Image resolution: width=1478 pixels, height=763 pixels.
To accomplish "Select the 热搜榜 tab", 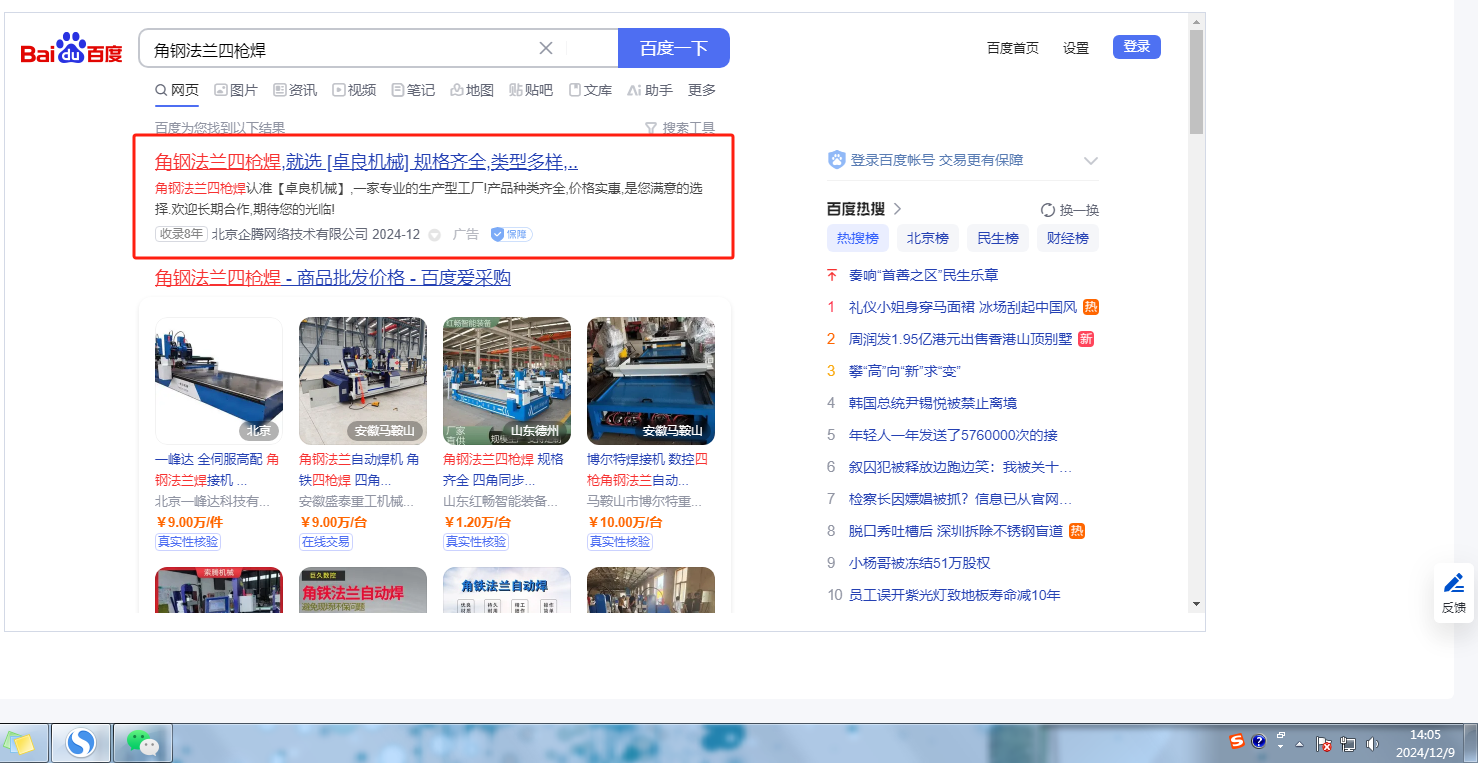I will 858,238.
